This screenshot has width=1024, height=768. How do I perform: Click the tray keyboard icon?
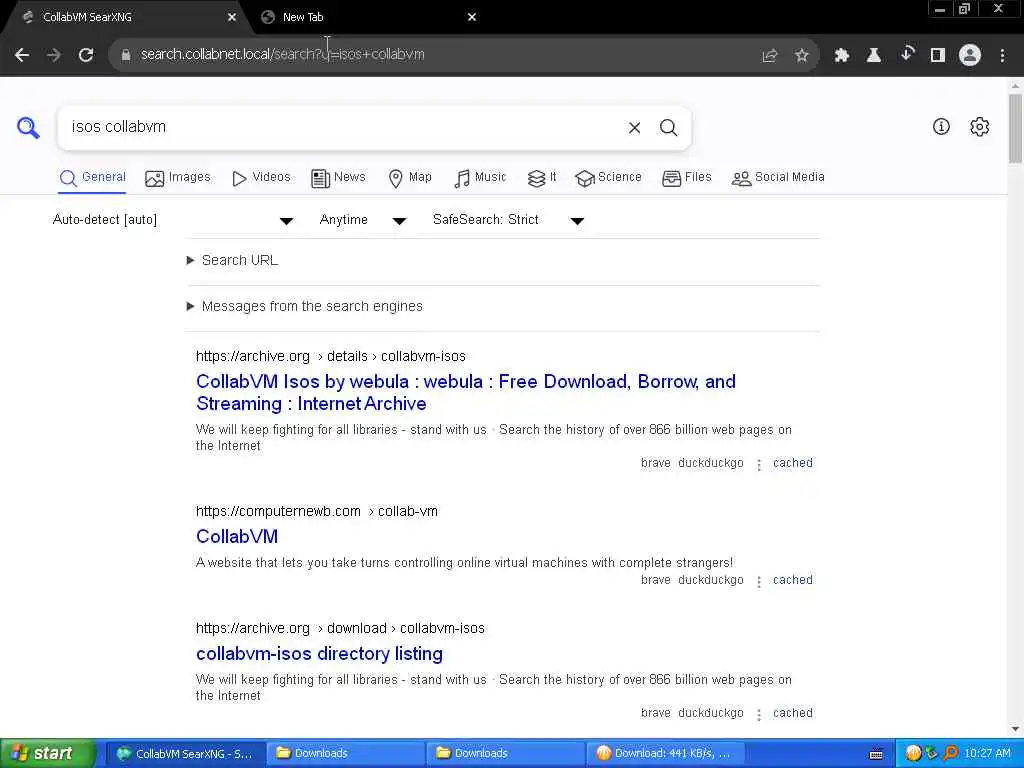pos(876,754)
